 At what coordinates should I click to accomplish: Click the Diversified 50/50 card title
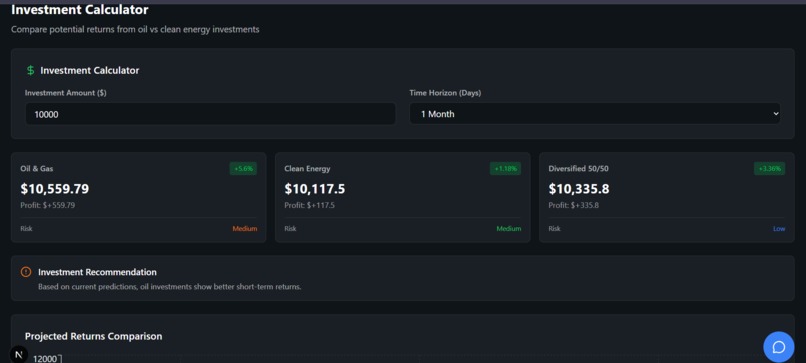(x=578, y=169)
